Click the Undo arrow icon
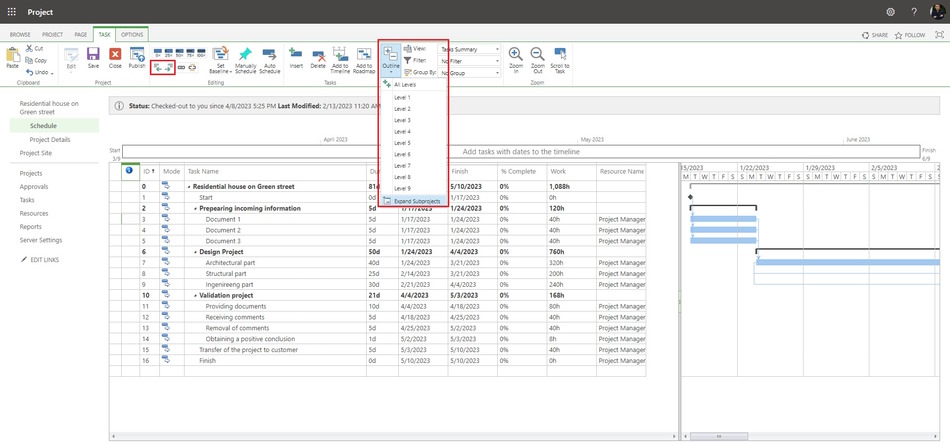The image size is (950, 444). point(29,72)
